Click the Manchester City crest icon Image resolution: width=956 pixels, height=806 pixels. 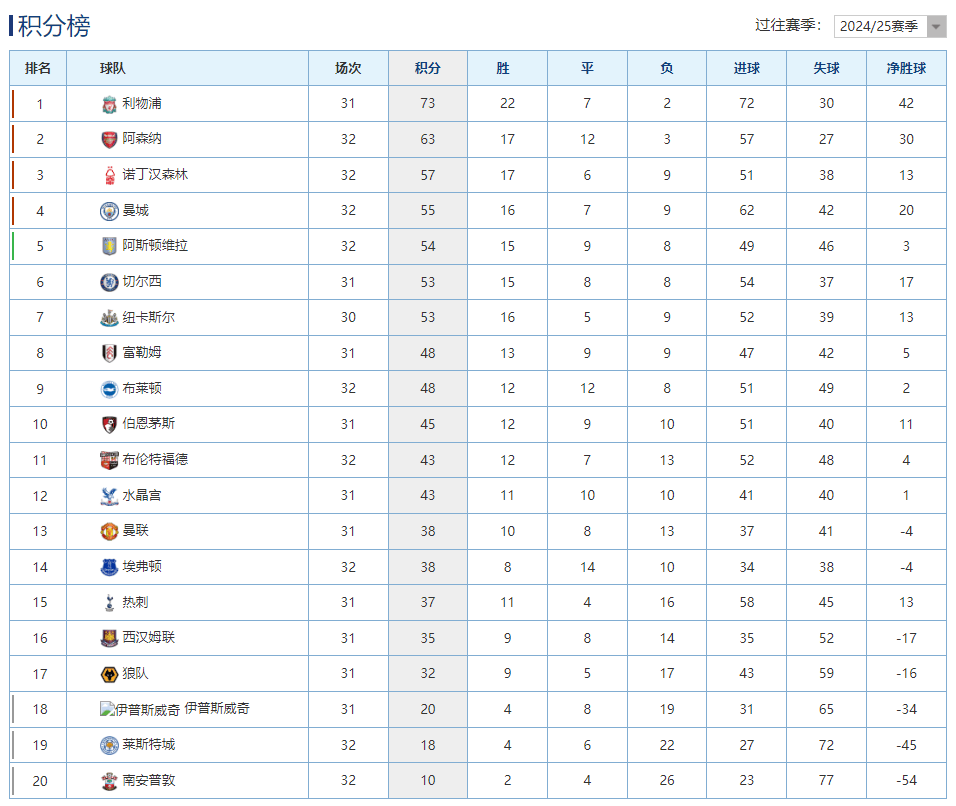(x=109, y=211)
